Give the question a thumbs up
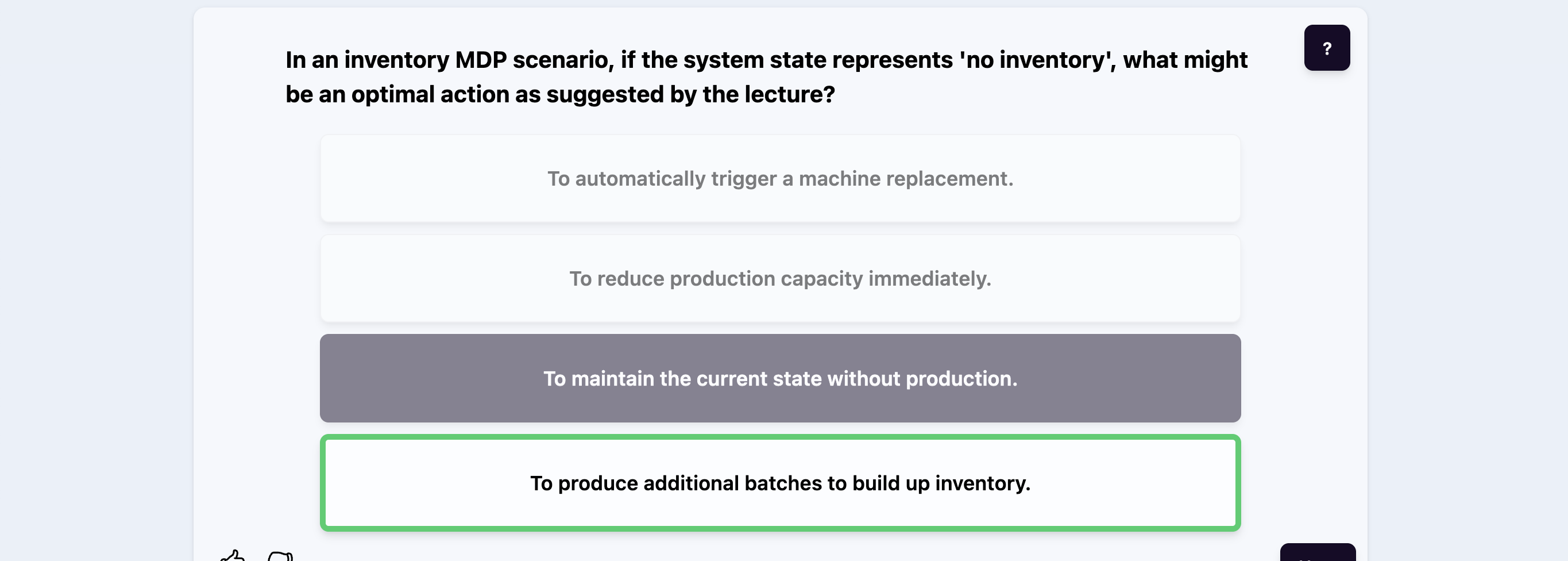Image resolution: width=1568 pixels, height=561 pixels. 233,555
